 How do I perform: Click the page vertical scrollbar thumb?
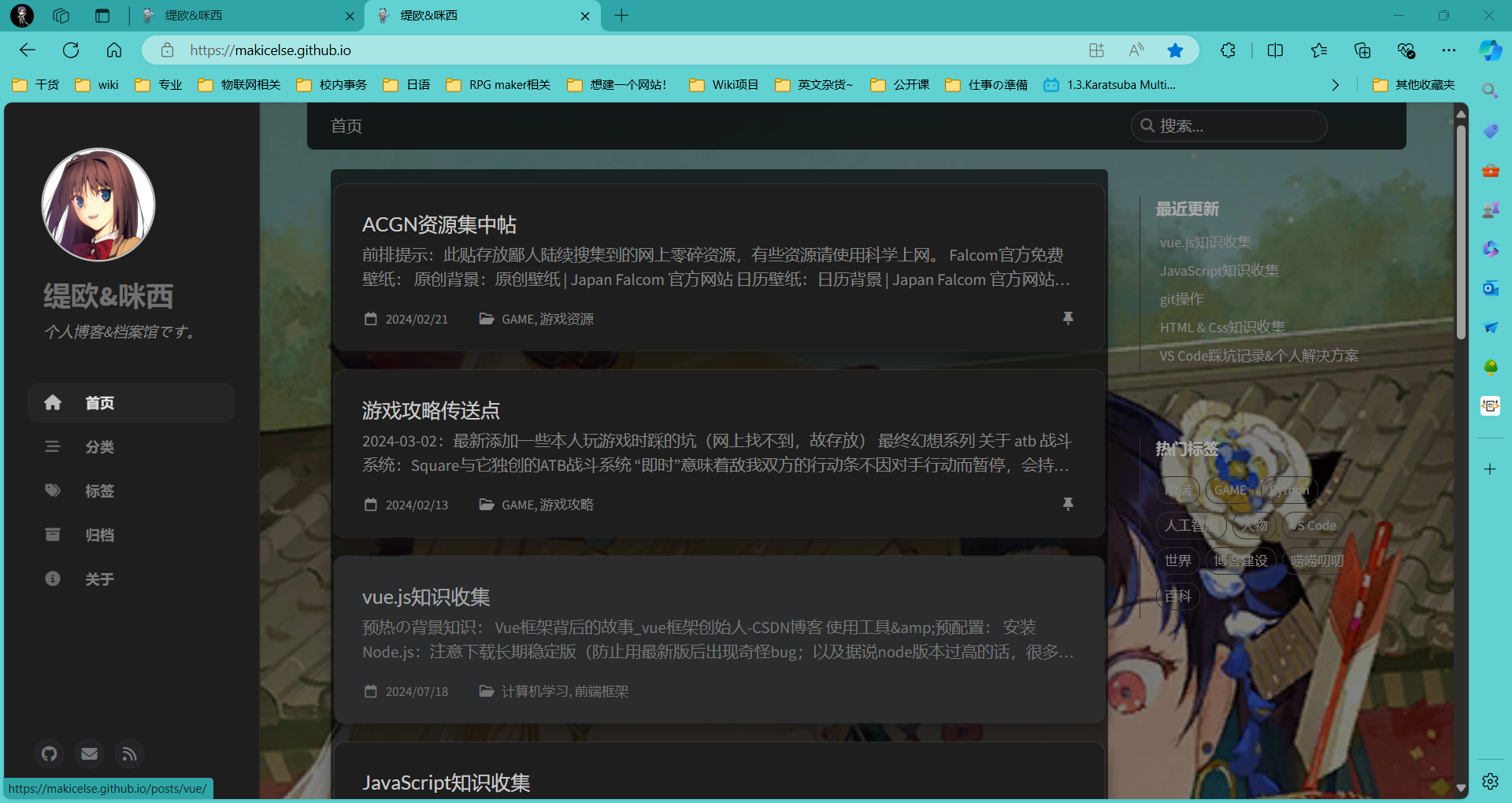pos(1461,232)
